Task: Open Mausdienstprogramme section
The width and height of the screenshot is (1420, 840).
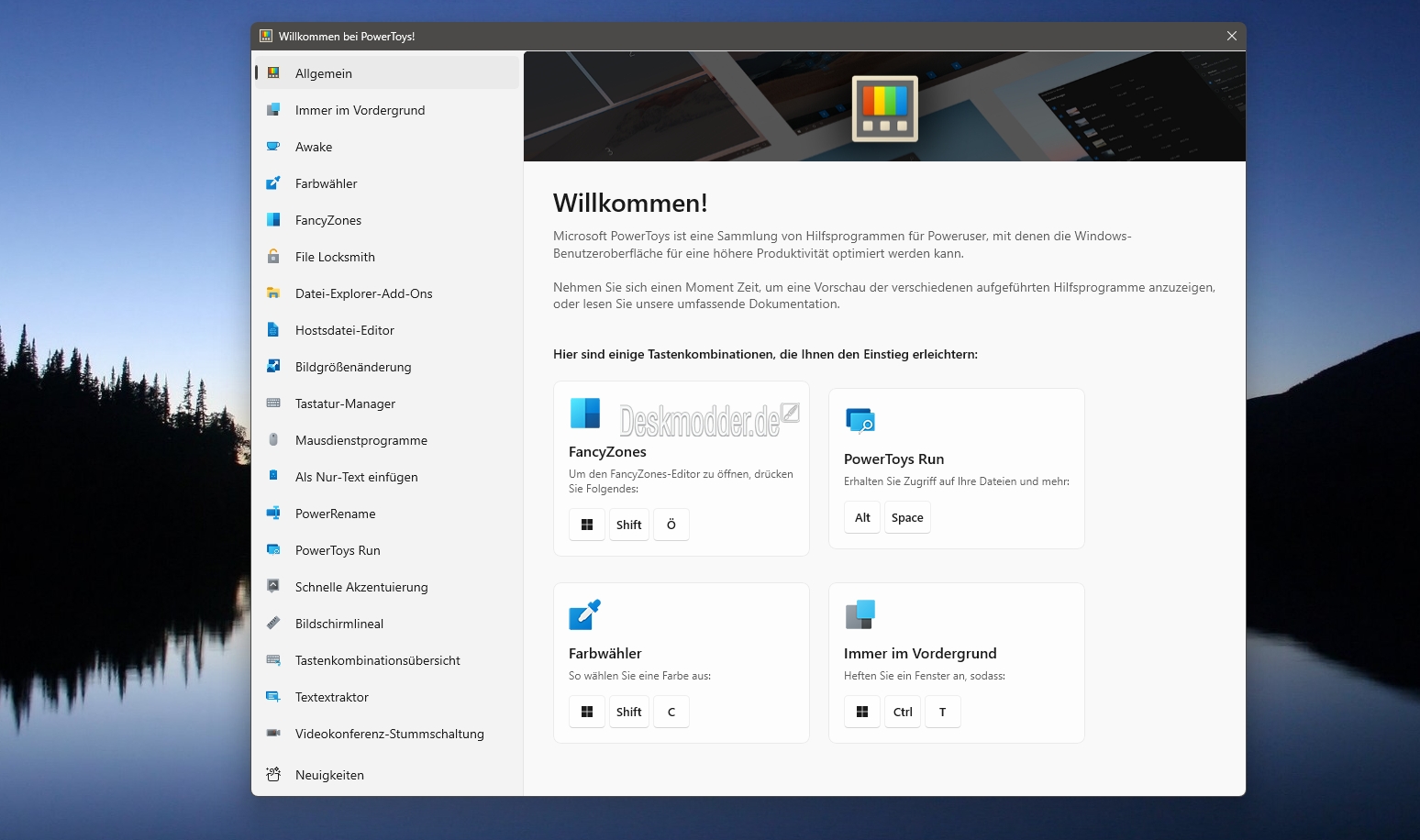Action: (x=386, y=440)
